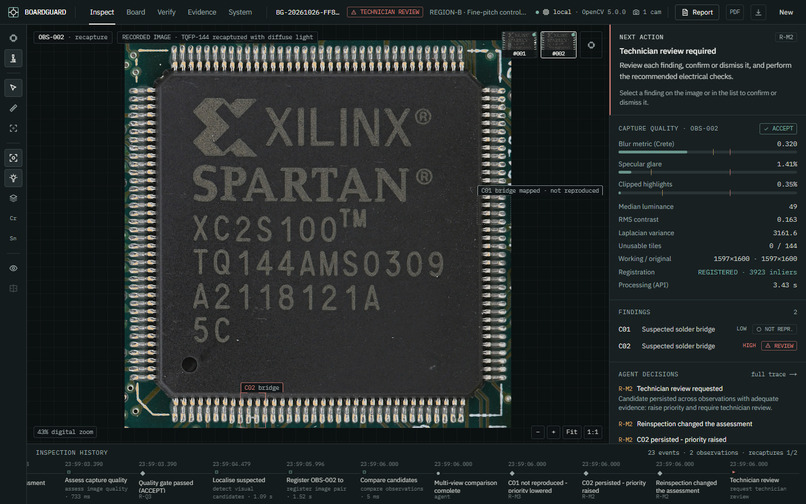This screenshot has width=806, height=504.
Task: Export the report as PDF
Action: (735, 12)
